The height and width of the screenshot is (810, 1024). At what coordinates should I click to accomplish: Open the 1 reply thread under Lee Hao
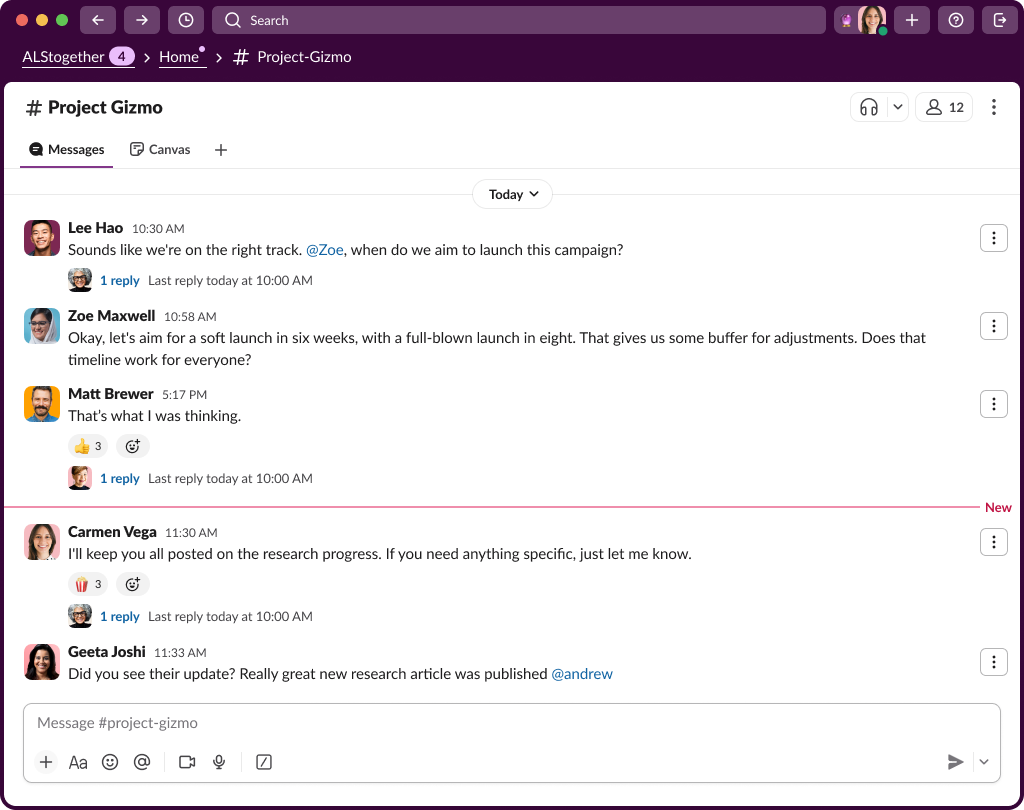click(x=119, y=280)
